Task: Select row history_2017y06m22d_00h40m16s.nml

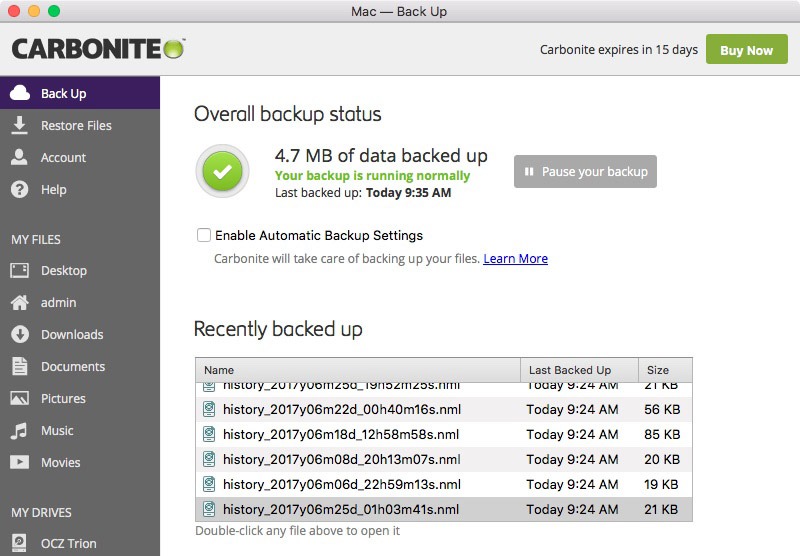Action: point(443,409)
